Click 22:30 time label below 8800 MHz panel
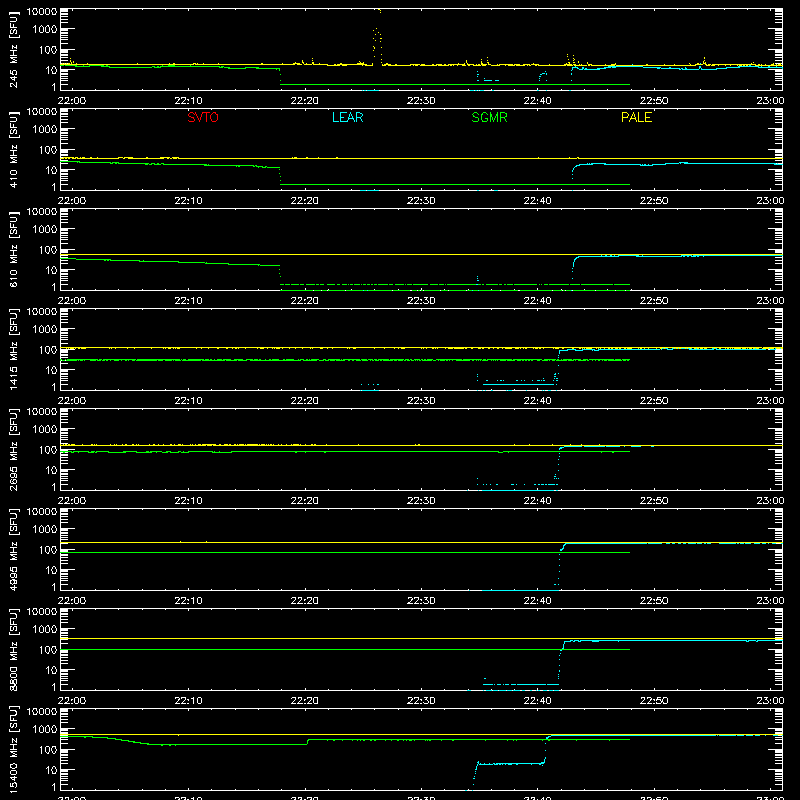800x800 pixels. click(x=421, y=701)
